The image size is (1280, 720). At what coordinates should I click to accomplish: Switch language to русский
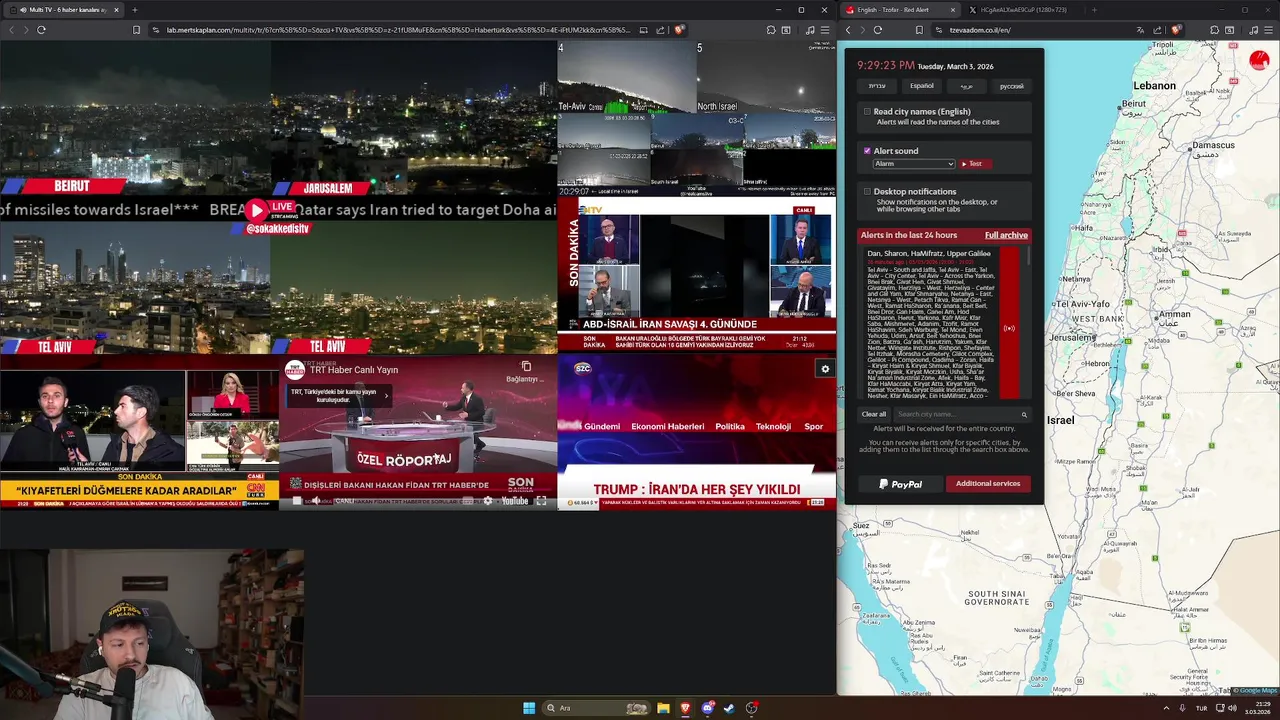click(x=1012, y=86)
